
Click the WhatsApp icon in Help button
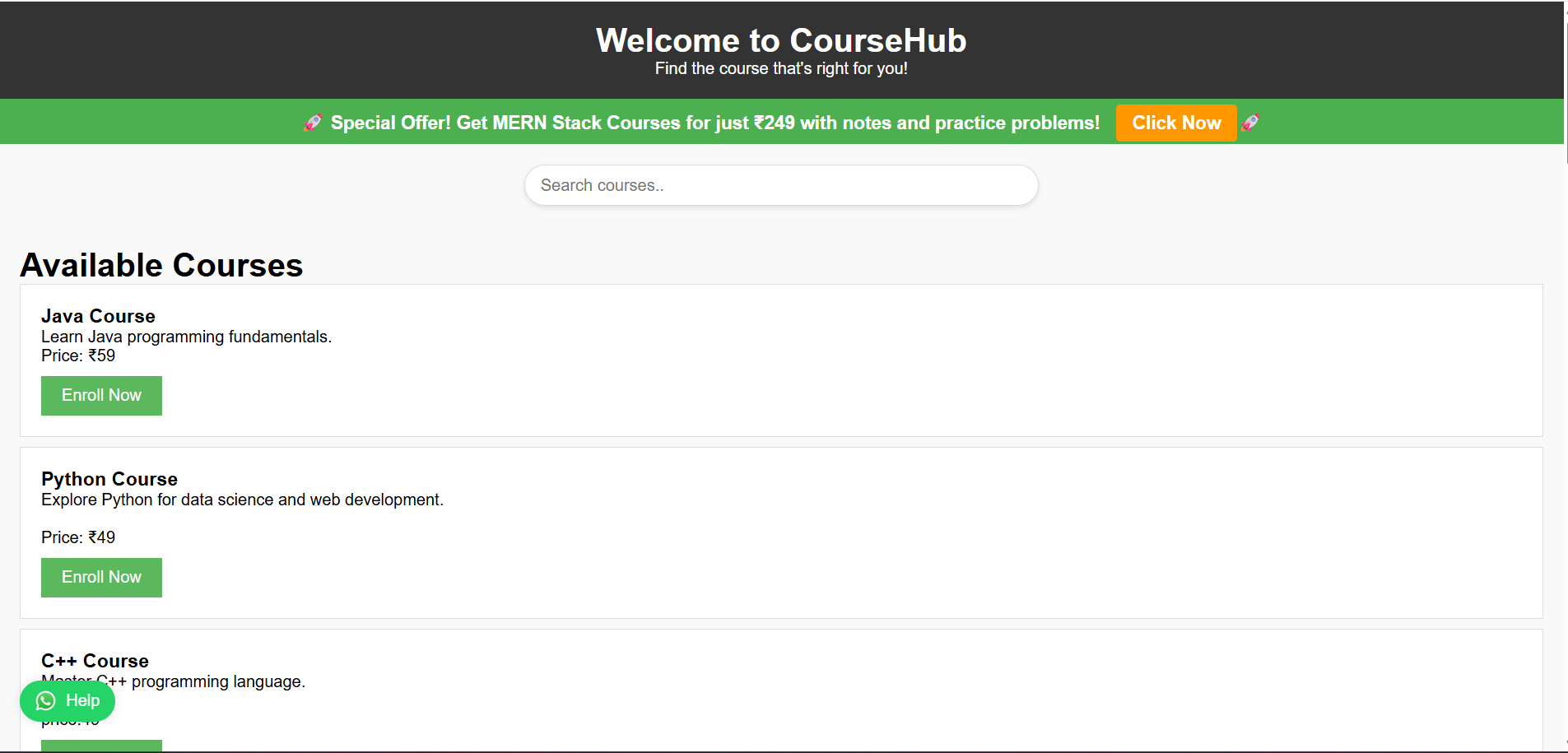[x=46, y=701]
